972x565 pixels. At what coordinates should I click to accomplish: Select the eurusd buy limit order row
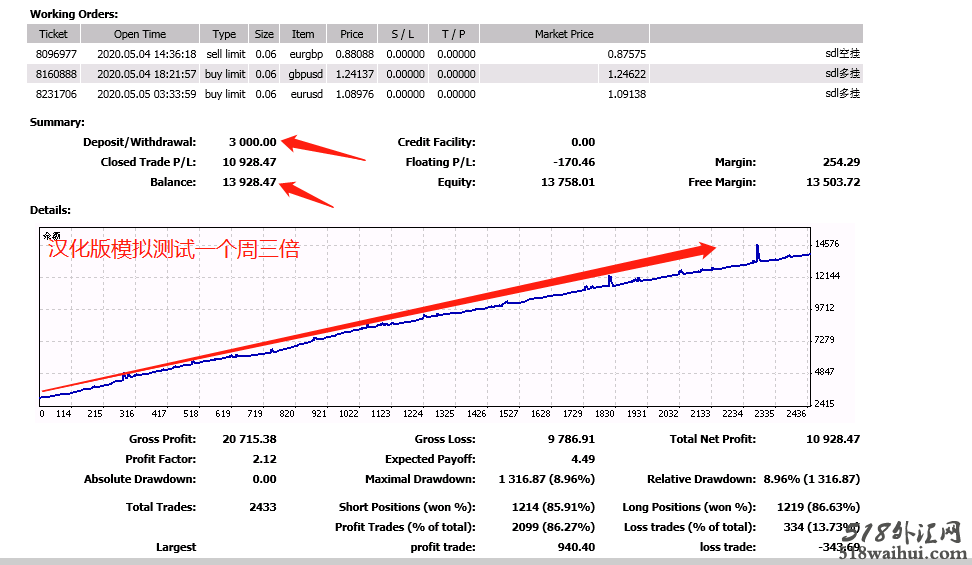click(300, 94)
